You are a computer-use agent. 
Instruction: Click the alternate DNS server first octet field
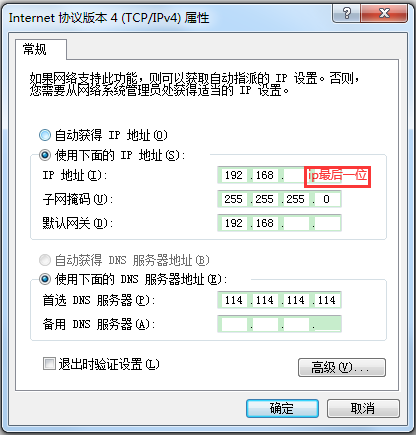coord(233,324)
